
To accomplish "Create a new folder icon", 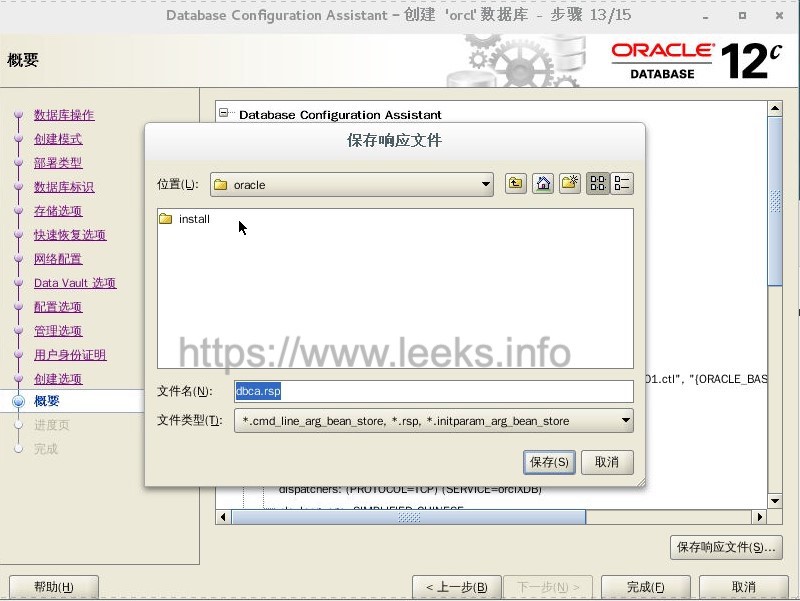I will pyautogui.click(x=570, y=184).
